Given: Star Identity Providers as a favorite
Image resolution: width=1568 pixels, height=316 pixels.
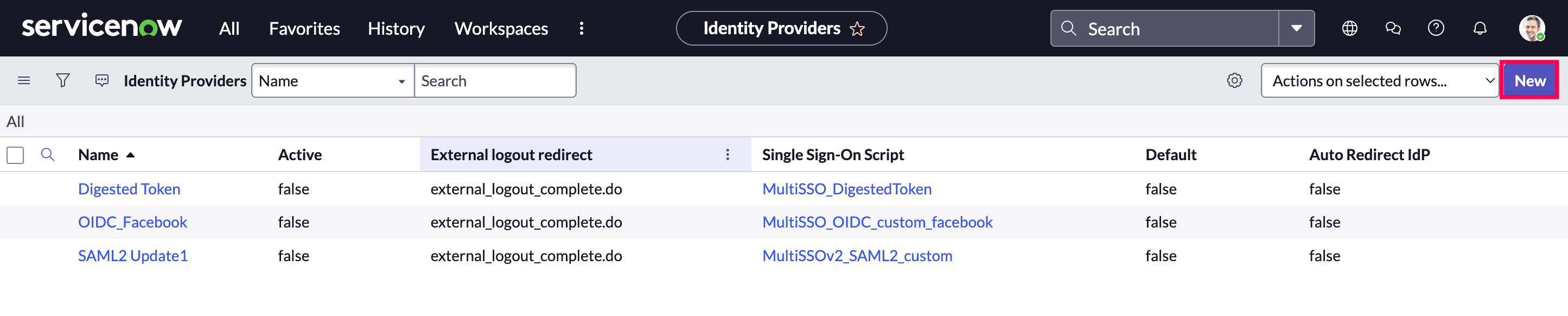Looking at the screenshot, I should (857, 29).
